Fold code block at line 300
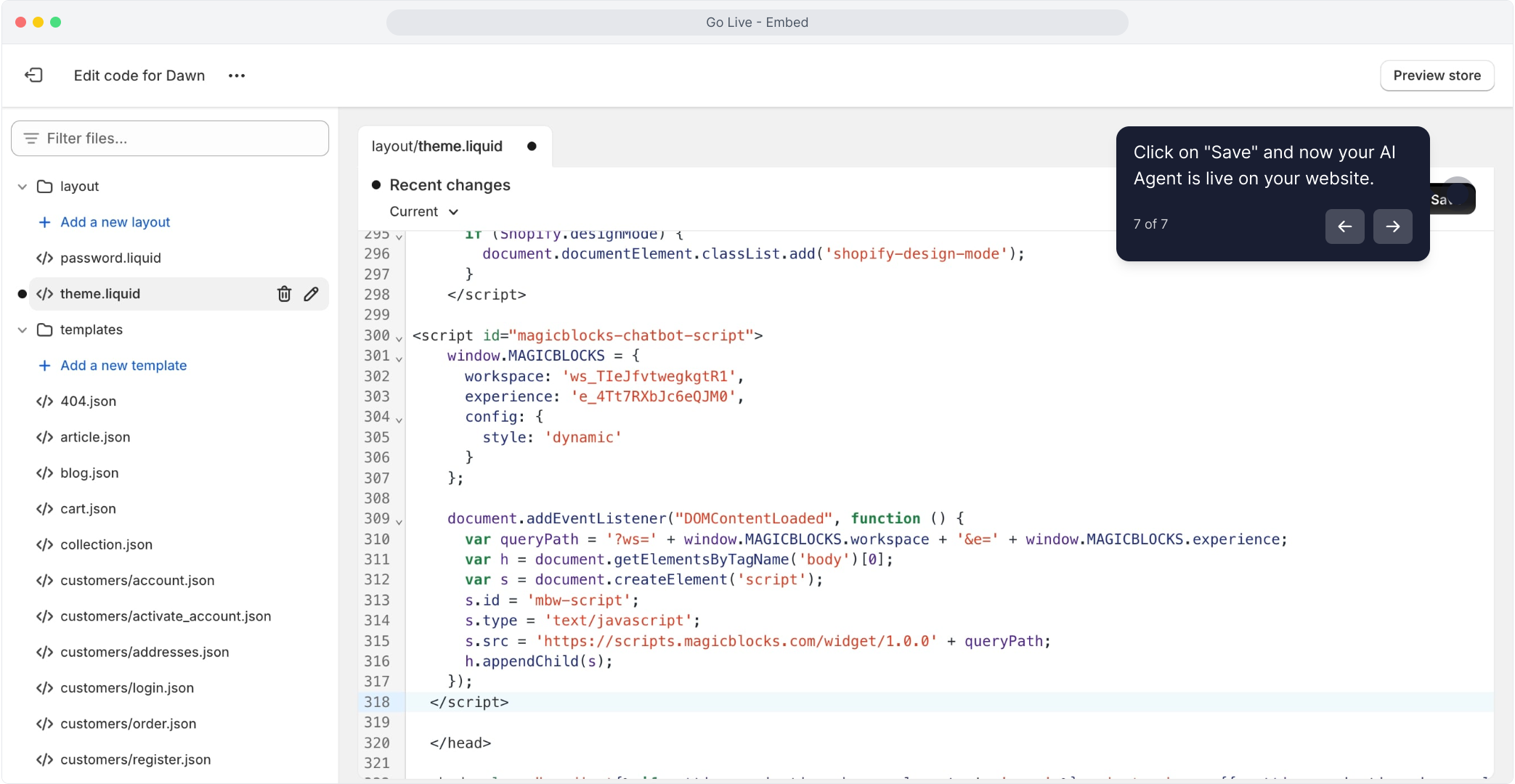Image resolution: width=1515 pixels, height=784 pixels. pyautogui.click(x=399, y=338)
